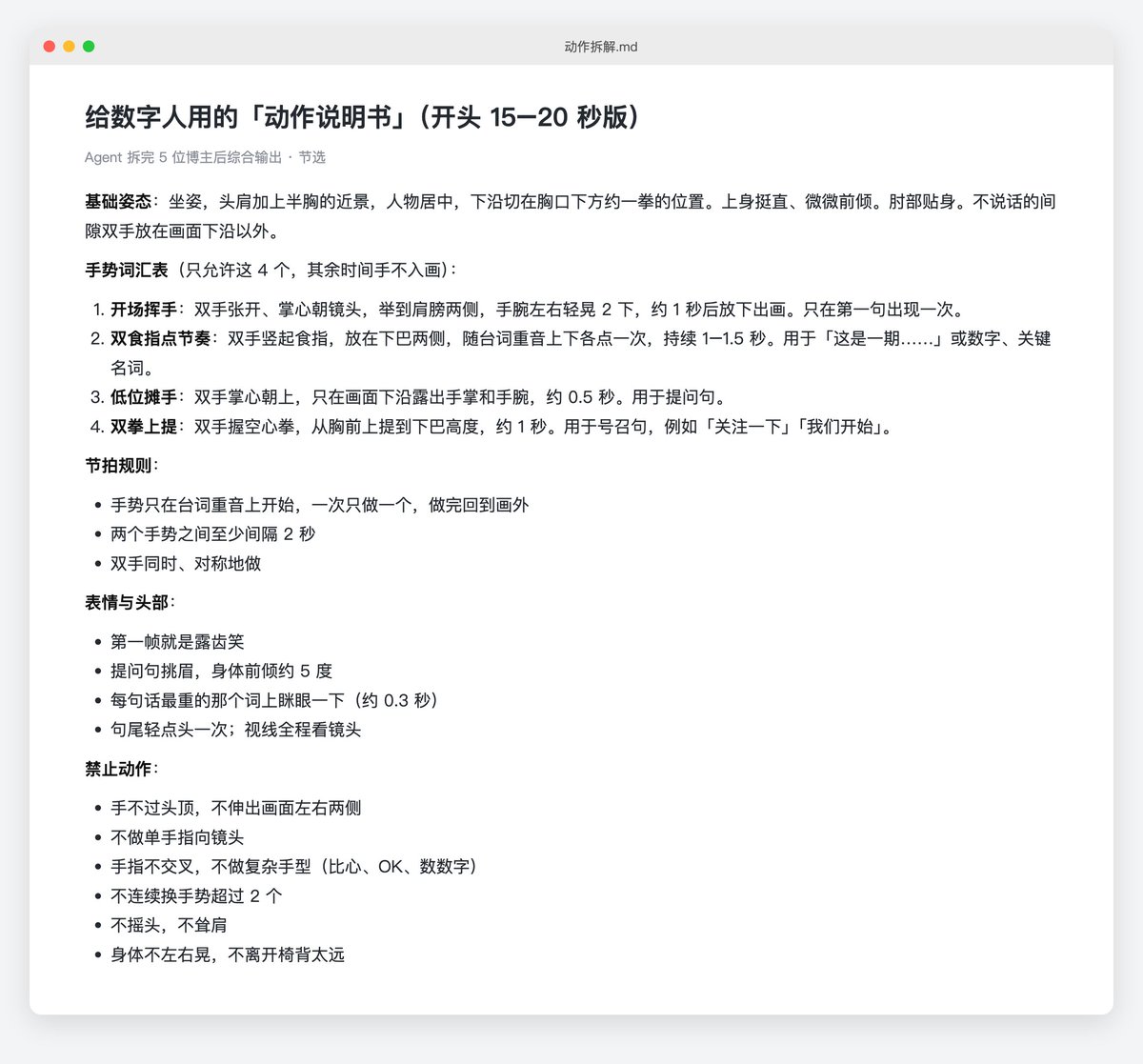Click the yellow minimize window button
The height and width of the screenshot is (1064, 1143).
click(x=69, y=46)
